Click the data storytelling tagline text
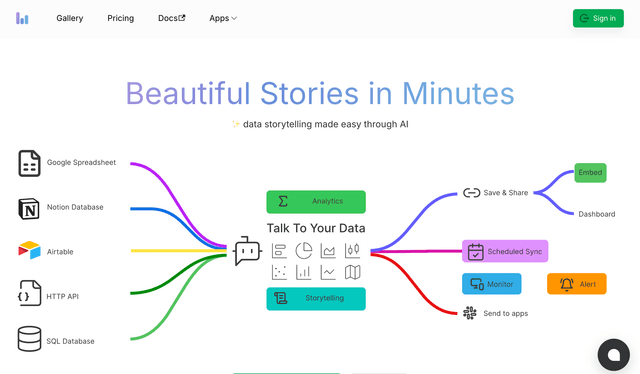Image resolution: width=640 pixels, height=374 pixels. point(326,124)
